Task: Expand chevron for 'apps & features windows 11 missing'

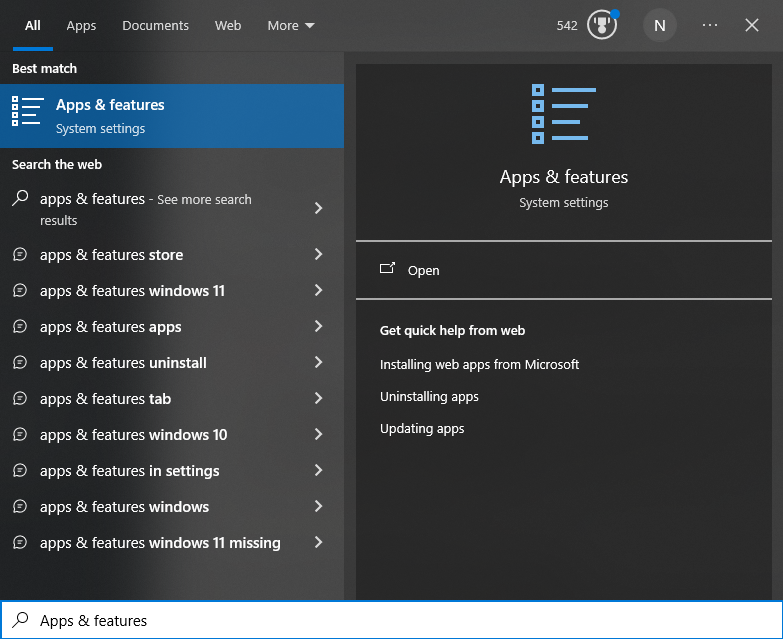Action: point(319,543)
